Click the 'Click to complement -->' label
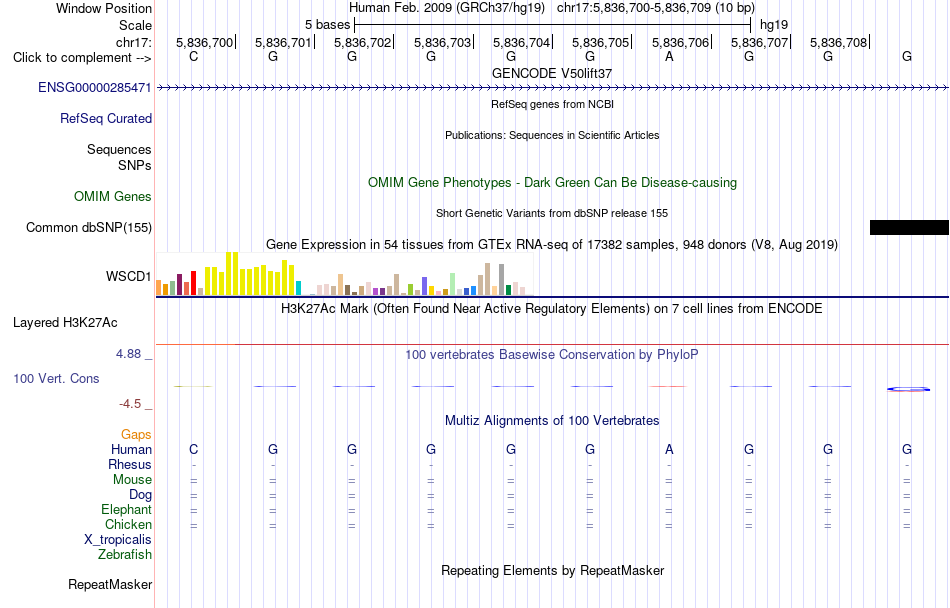Image resolution: width=950 pixels, height=608 pixels. point(82,58)
